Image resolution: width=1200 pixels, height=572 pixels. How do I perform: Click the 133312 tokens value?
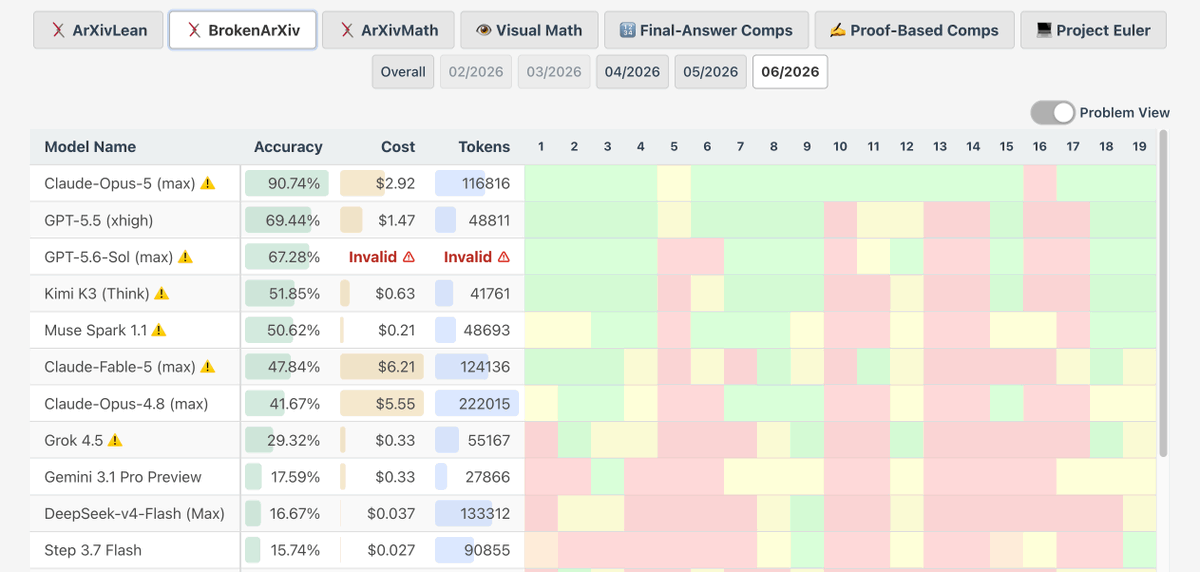coord(484,514)
